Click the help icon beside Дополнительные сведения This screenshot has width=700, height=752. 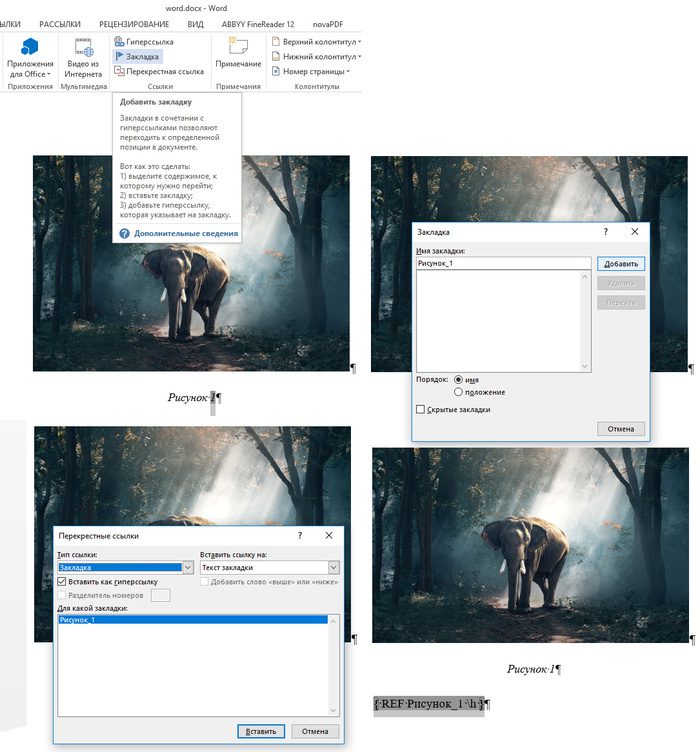pos(124,234)
